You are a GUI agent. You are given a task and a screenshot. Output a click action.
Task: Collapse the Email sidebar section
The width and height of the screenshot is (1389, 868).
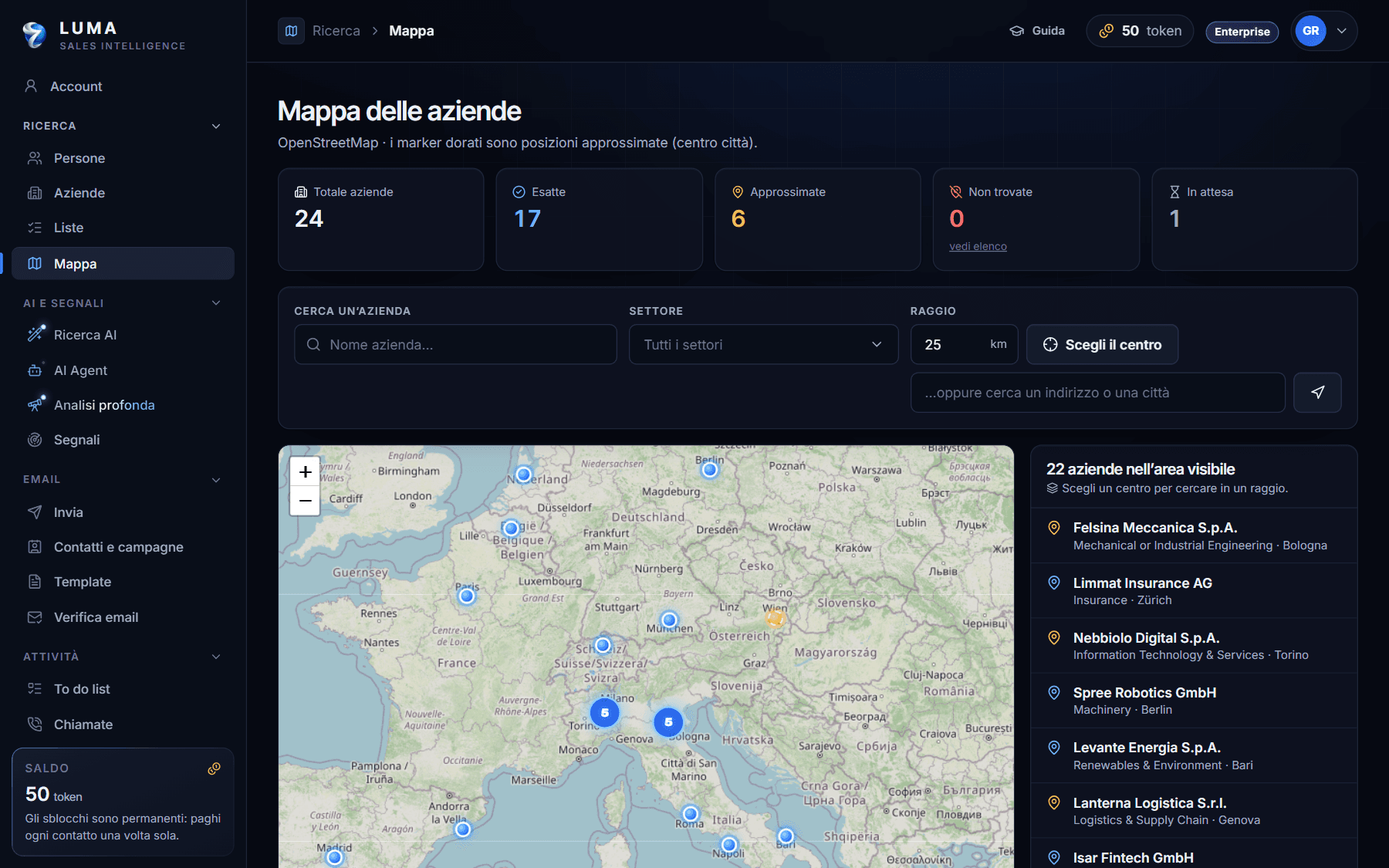216,479
